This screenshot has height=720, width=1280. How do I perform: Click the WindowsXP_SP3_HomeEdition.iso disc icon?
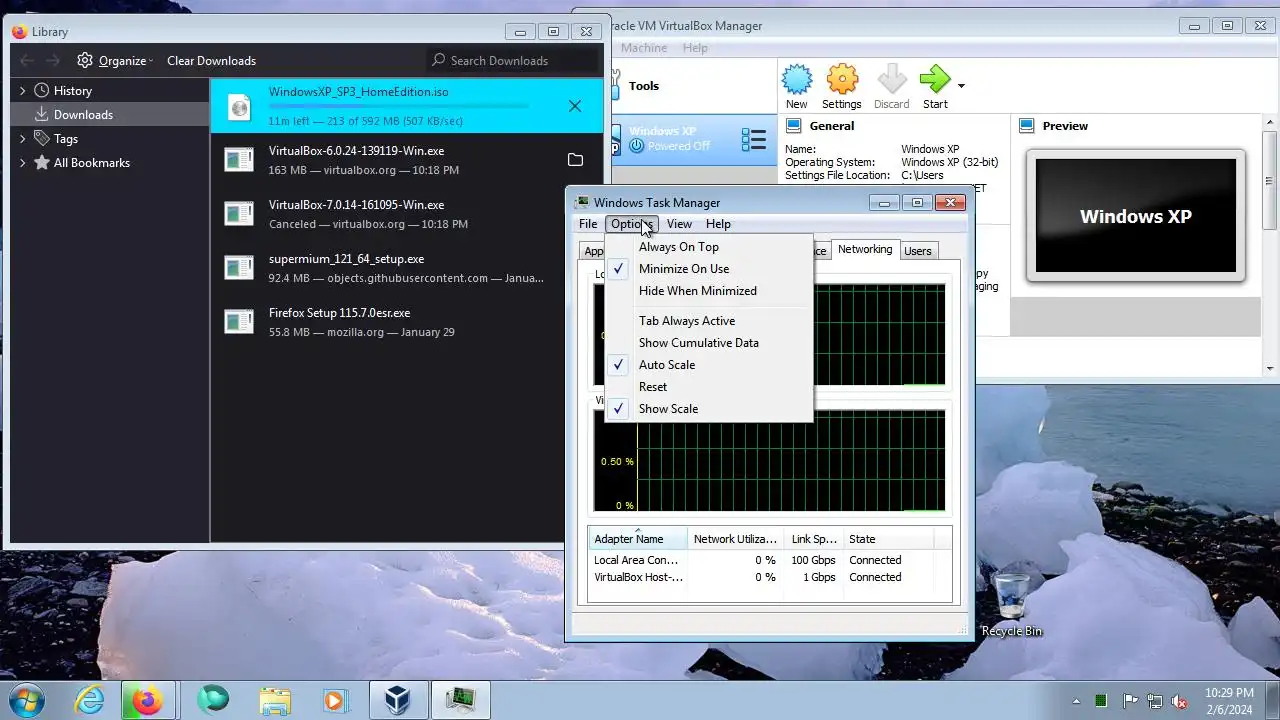tap(239, 107)
